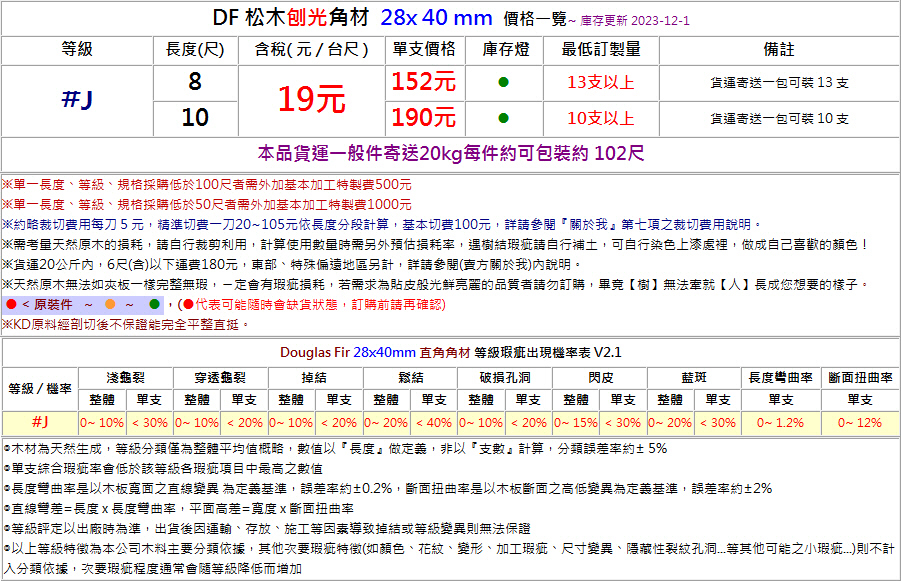Click the 190元 single-piece price
Image resolution: width=901 pixels, height=581 pixels.
(x=423, y=118)
